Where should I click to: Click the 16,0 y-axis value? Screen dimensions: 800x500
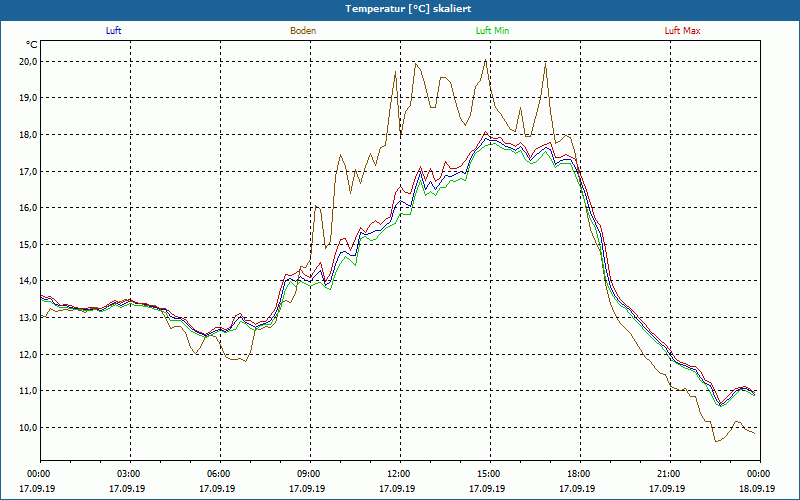pos(28,208)
